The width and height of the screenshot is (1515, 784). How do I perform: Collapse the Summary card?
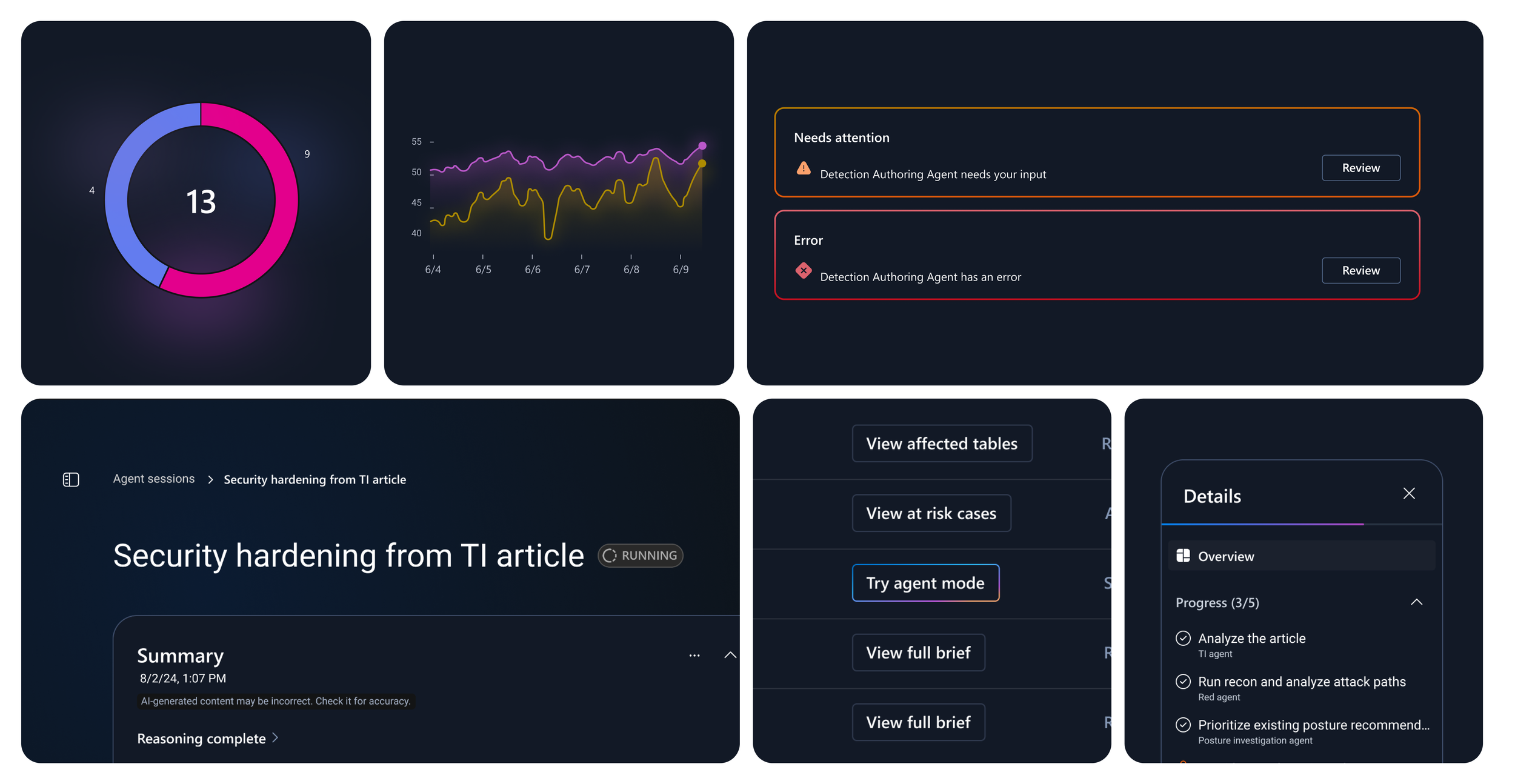click(730, 655)
